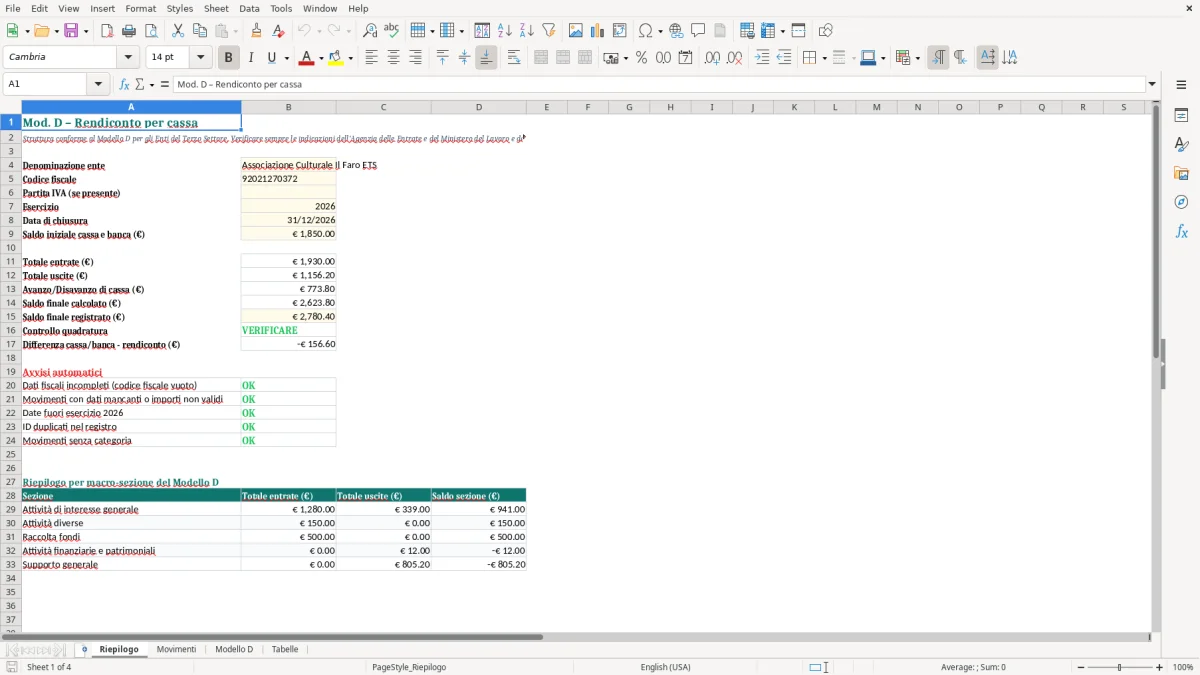The width and height of the screenshot is (1200, 675).
Task: Open Font Color dropdown arrow
Action: tap(320, 58)
